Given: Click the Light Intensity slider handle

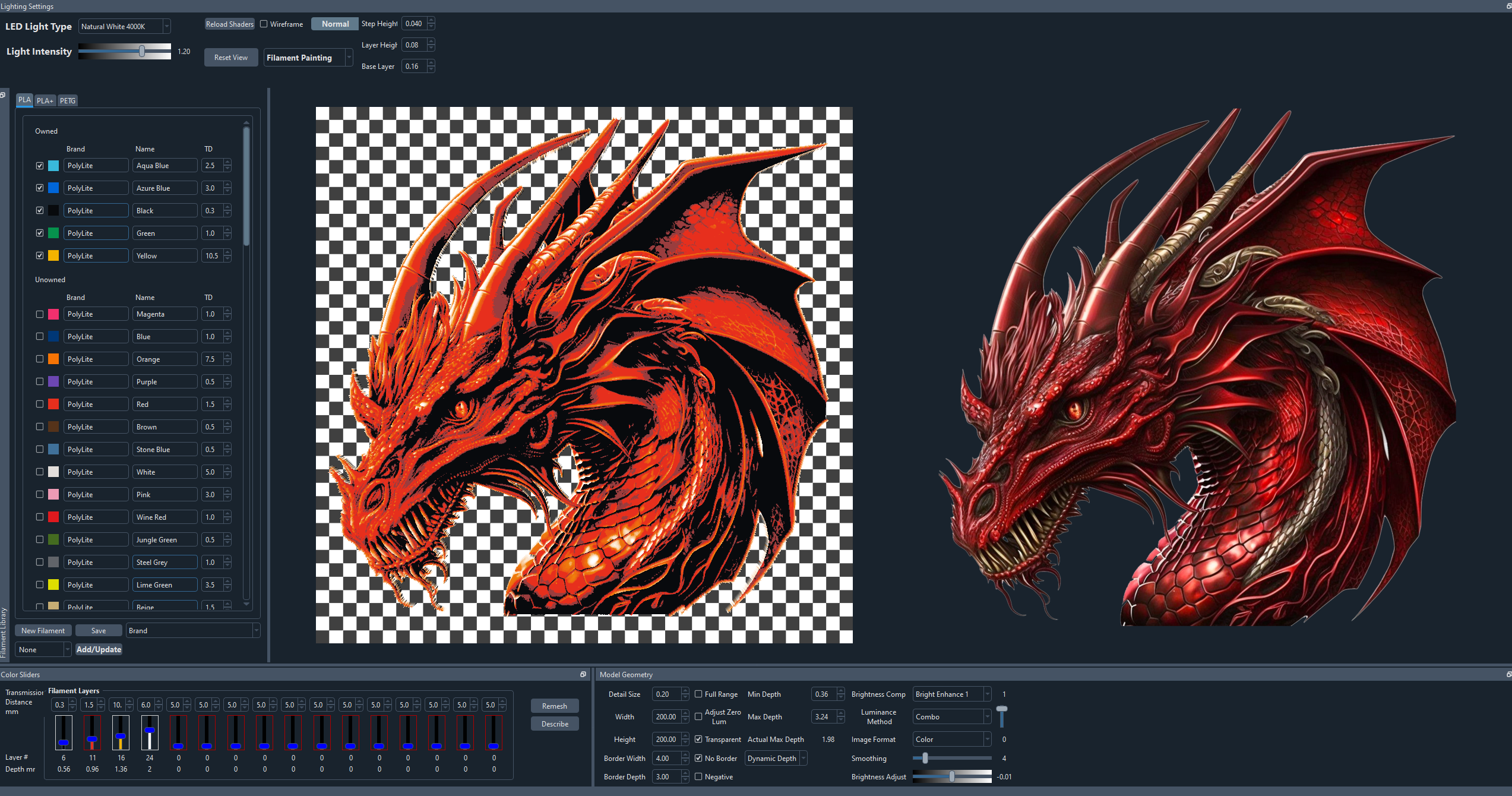Looking at the screenshot, I should click(x=142, y=52).
